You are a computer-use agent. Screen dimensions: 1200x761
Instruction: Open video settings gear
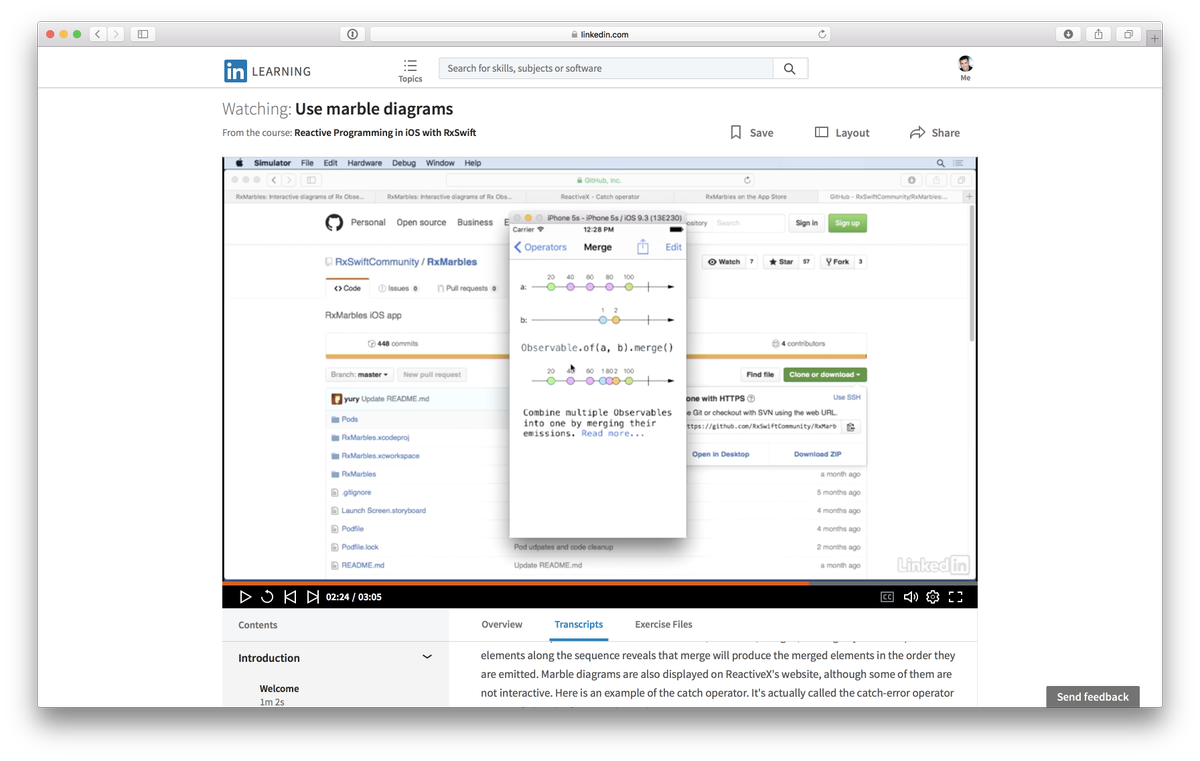(x=933, y=597)
